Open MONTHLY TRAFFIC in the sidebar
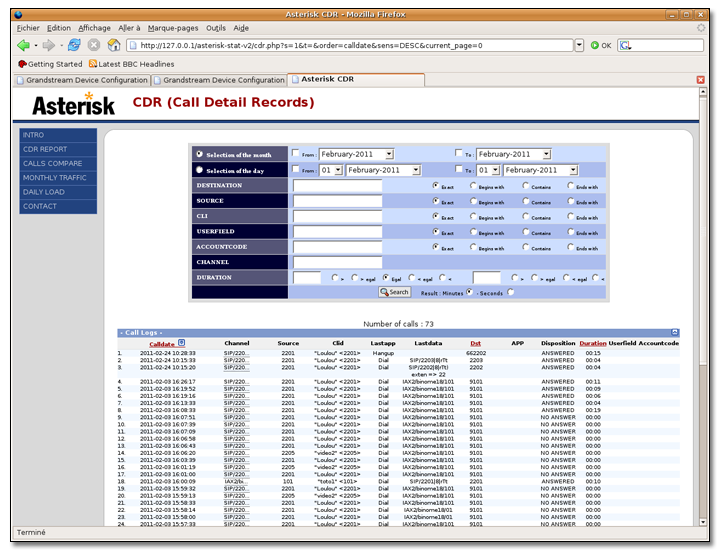721x555 pixels. 58,177
